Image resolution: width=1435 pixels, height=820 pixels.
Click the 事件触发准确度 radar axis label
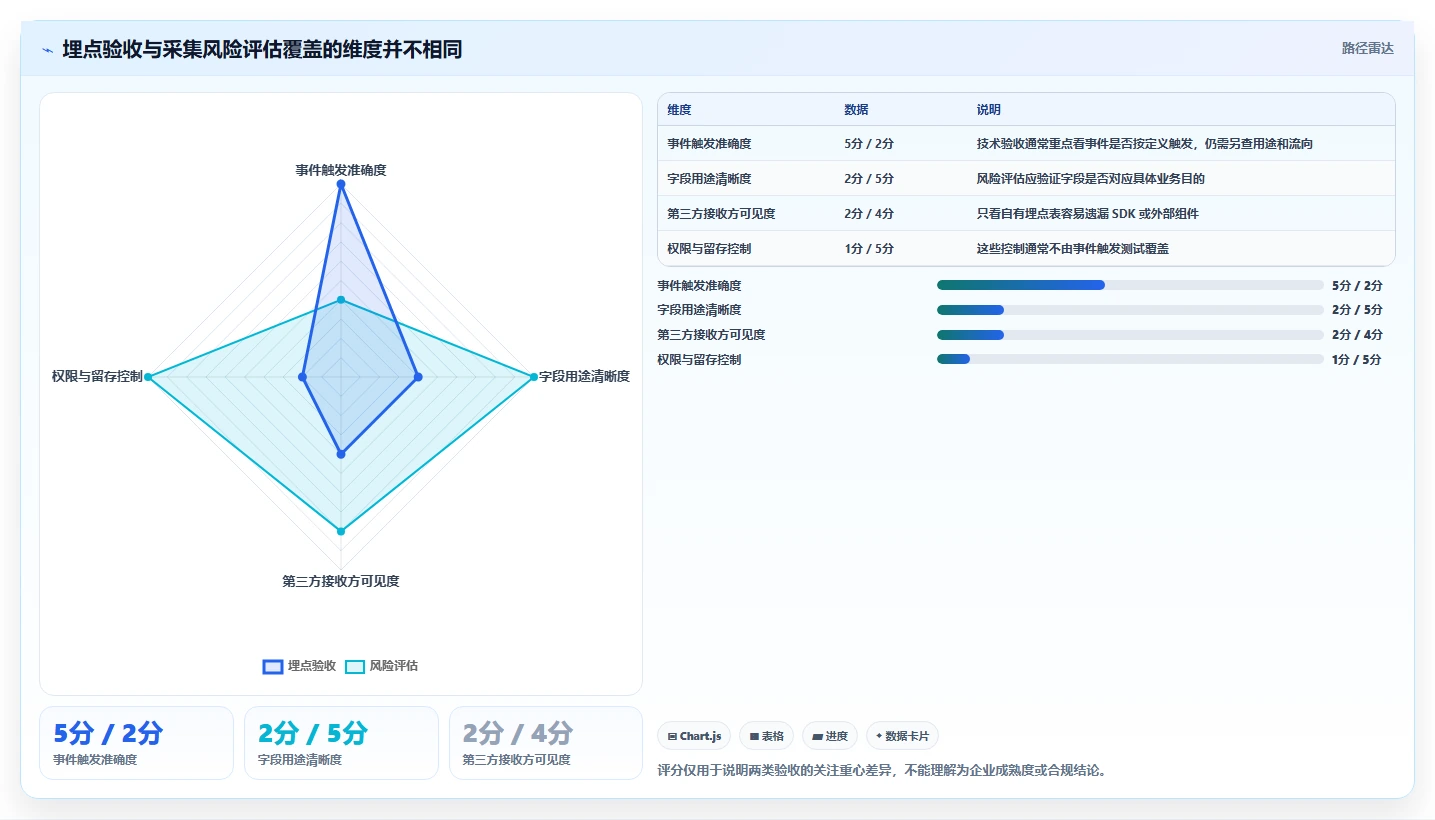click(341, 170)
